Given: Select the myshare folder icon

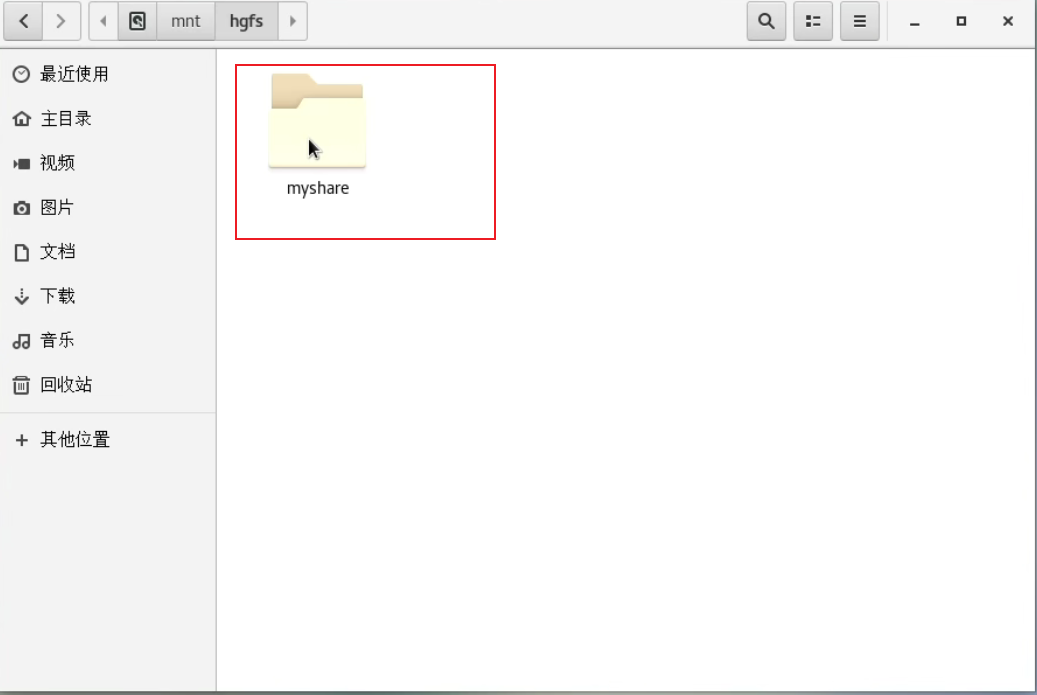Looking at the screenshot, I should pos(317,120).
